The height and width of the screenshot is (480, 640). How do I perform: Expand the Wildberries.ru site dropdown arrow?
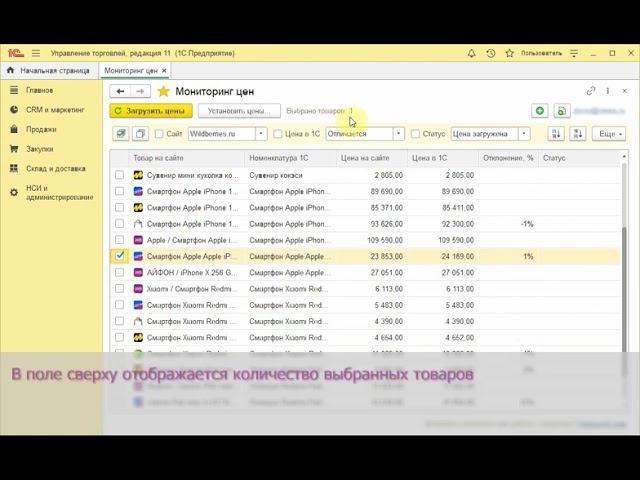tap(261, 133)
